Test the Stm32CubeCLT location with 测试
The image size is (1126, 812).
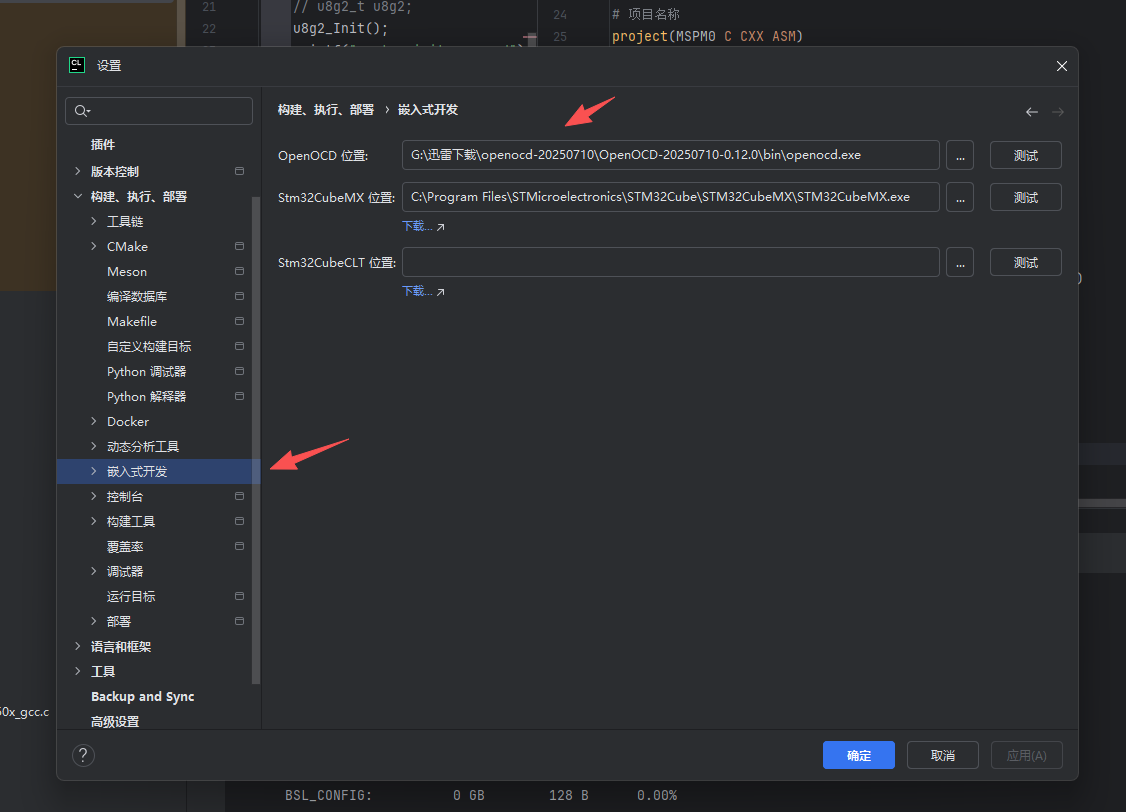1025,262
